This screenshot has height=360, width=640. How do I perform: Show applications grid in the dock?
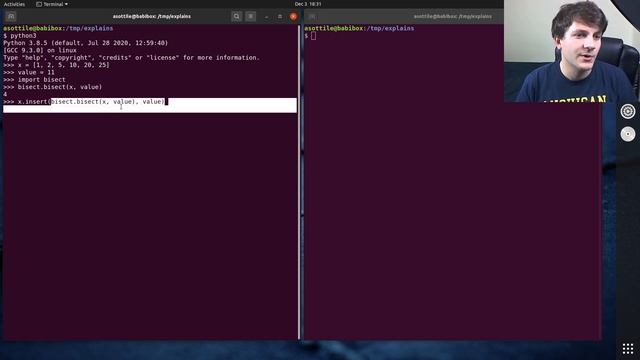pyautogui.click(x=628, y=348)
